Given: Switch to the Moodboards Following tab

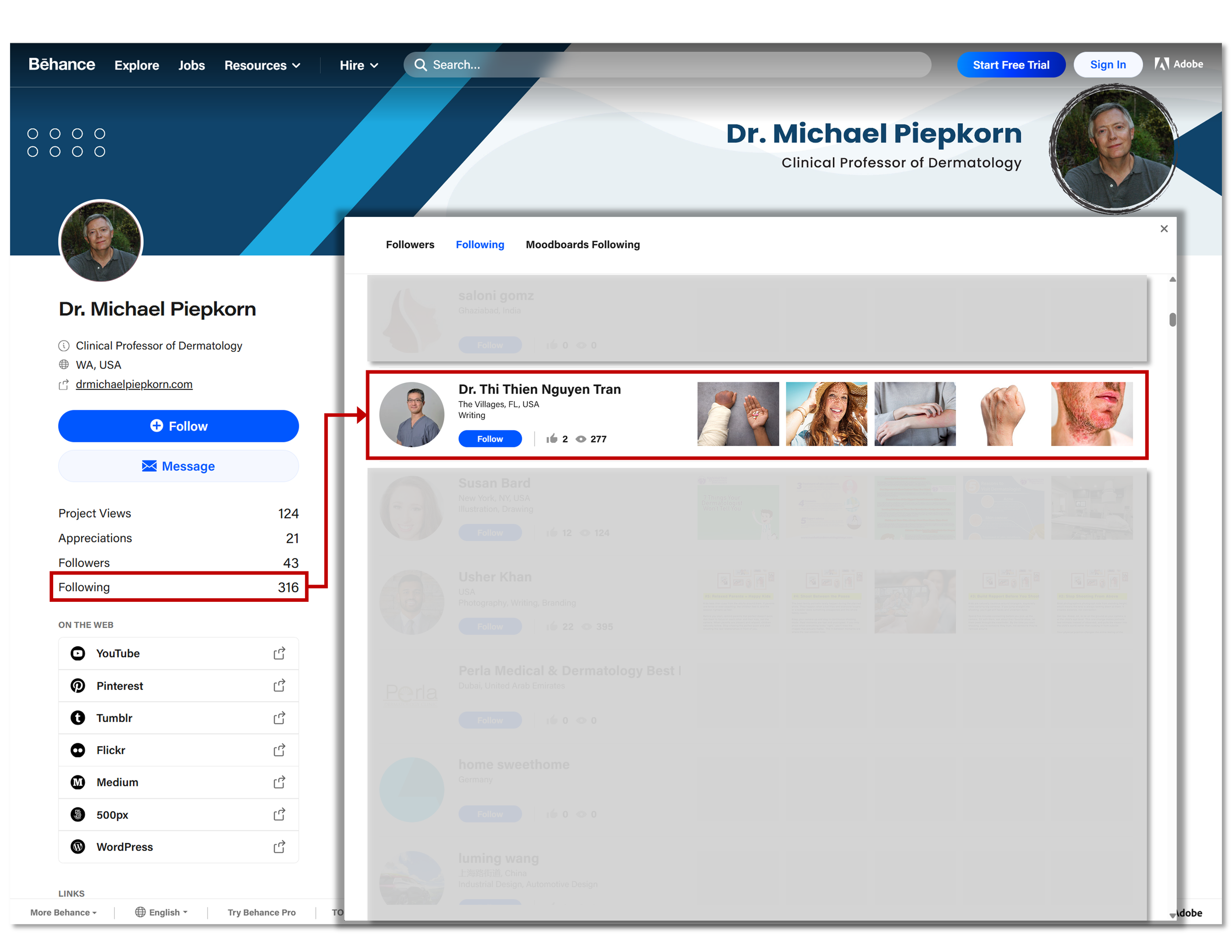Looking at the screenshot, I should tap(583, 245).
